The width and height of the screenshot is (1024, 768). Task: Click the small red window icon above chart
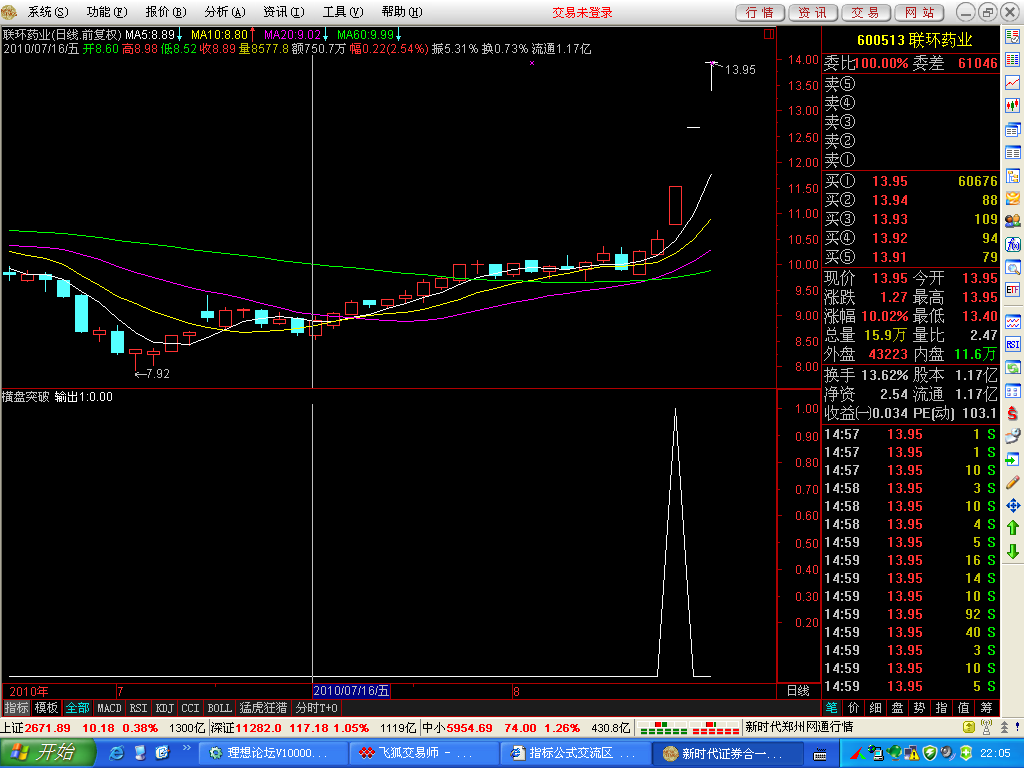pos(769,34)
